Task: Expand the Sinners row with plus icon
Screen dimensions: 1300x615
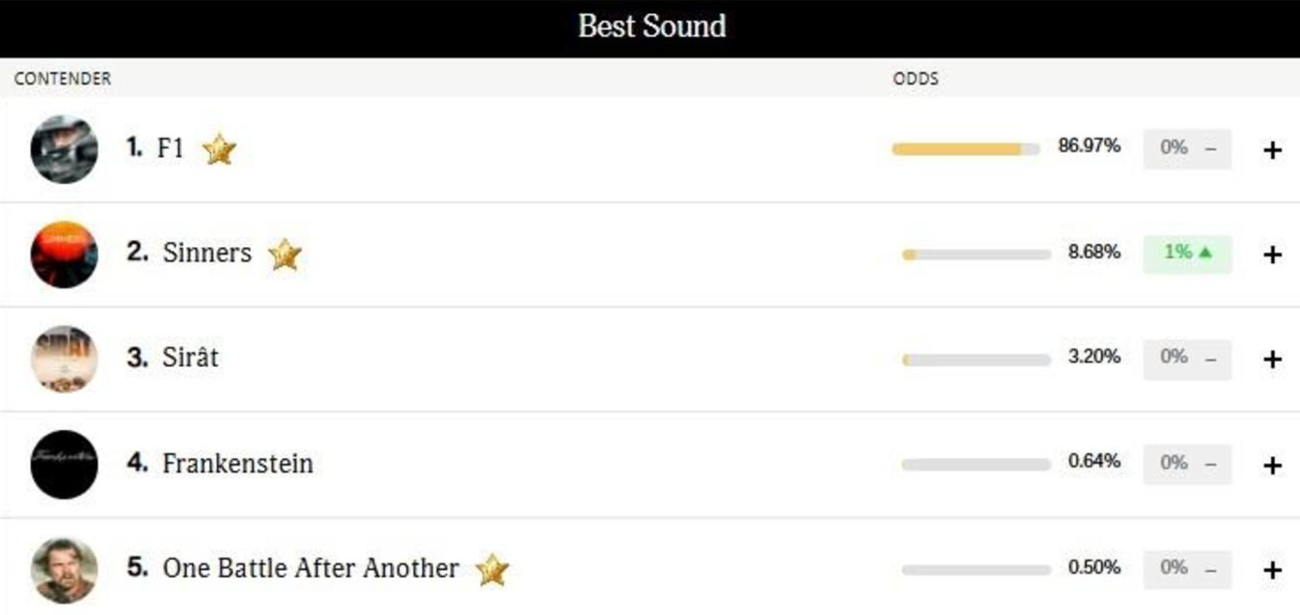Action: click(x=1272, y=255)
